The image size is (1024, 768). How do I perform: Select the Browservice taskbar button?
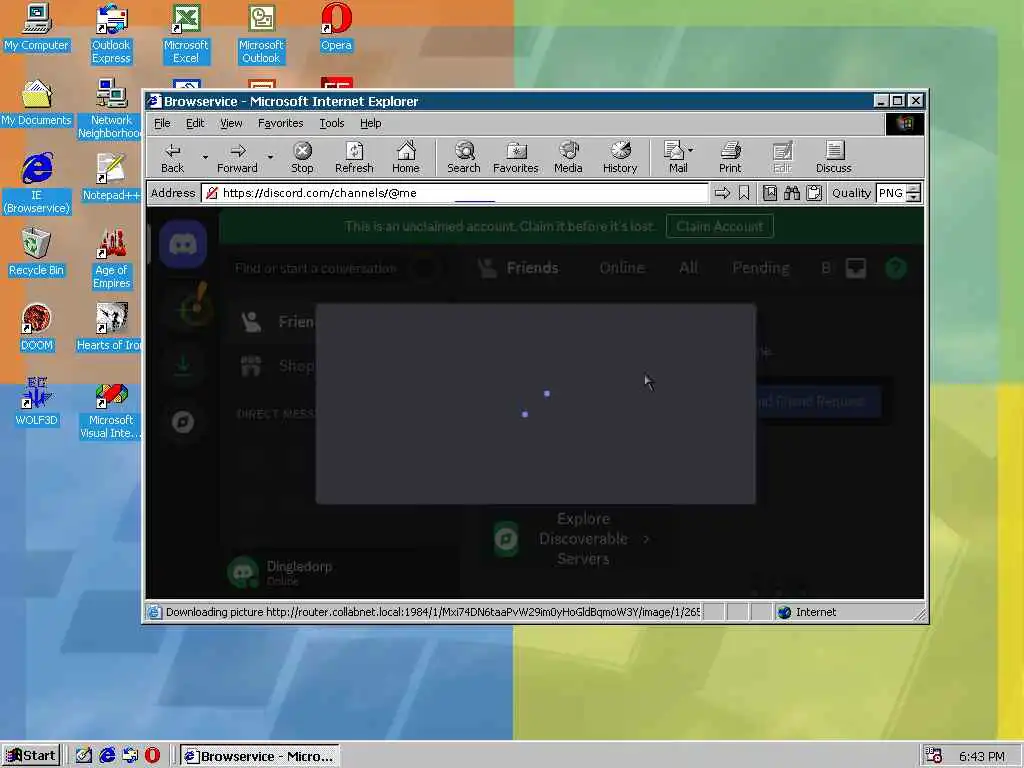[x=259, y=756]
